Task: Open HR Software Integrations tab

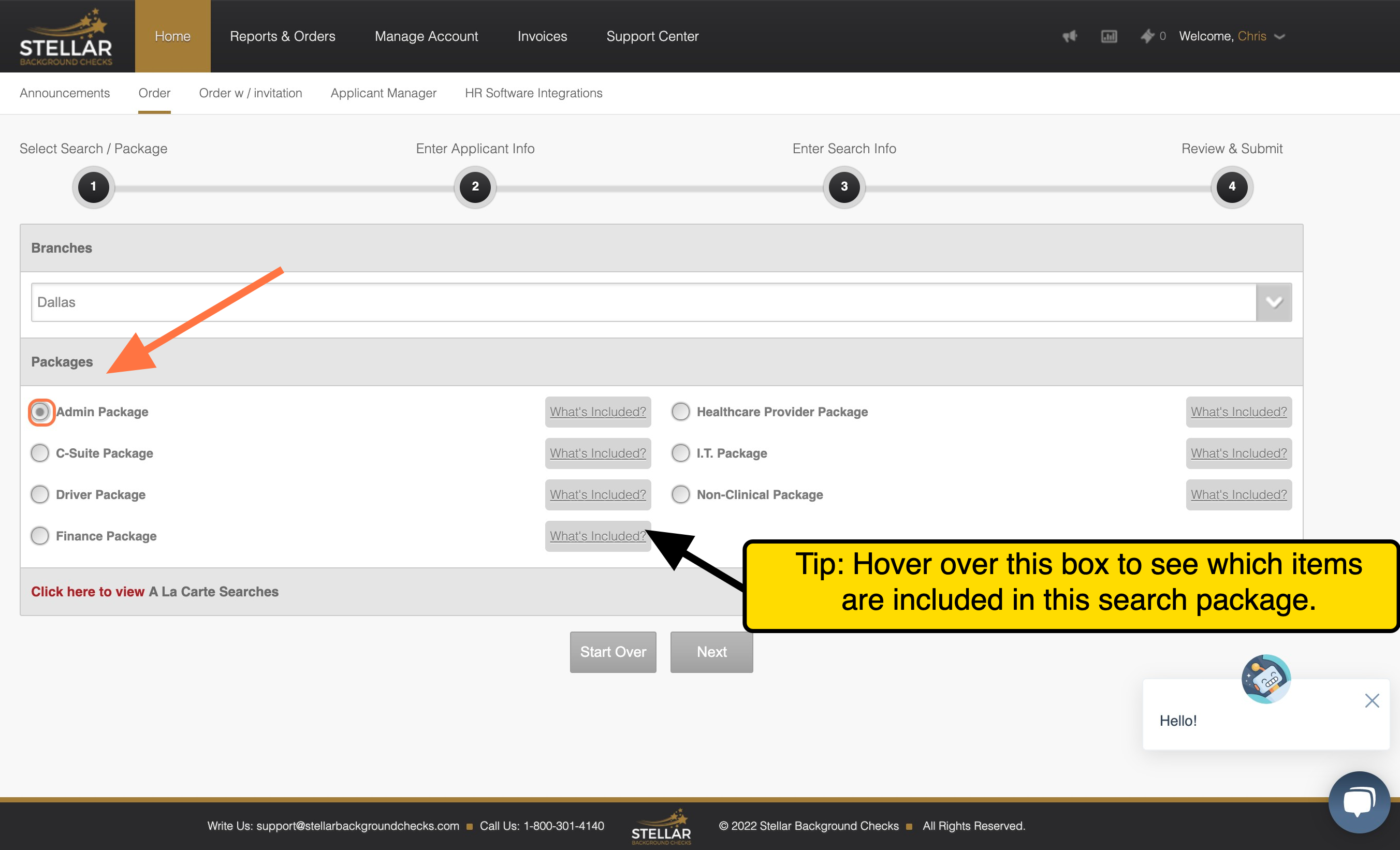Action: 533,93
